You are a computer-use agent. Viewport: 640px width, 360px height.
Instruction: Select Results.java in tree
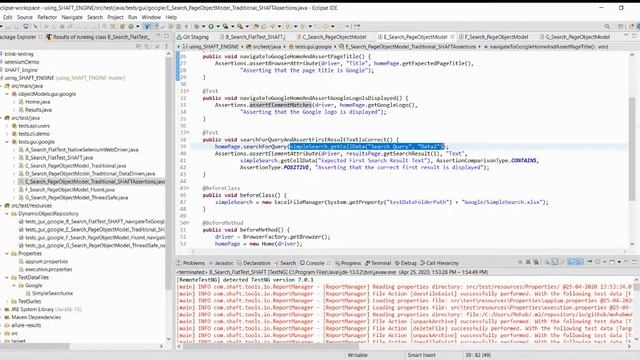38,110
